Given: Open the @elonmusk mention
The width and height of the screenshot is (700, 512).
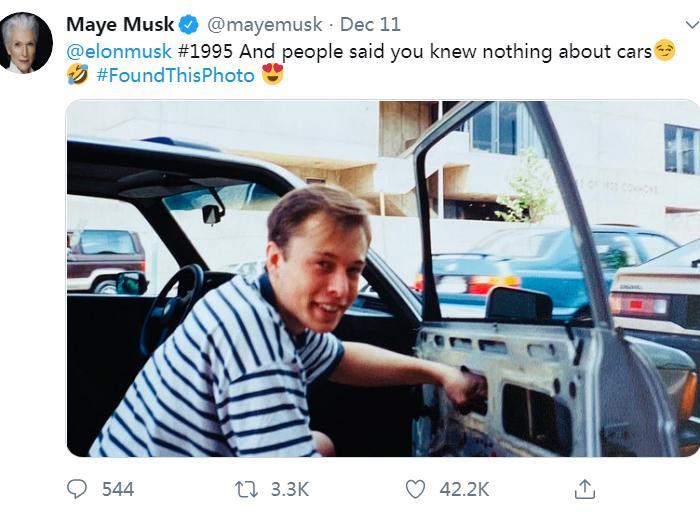Looking at the screenshot, I should (119, 51).
